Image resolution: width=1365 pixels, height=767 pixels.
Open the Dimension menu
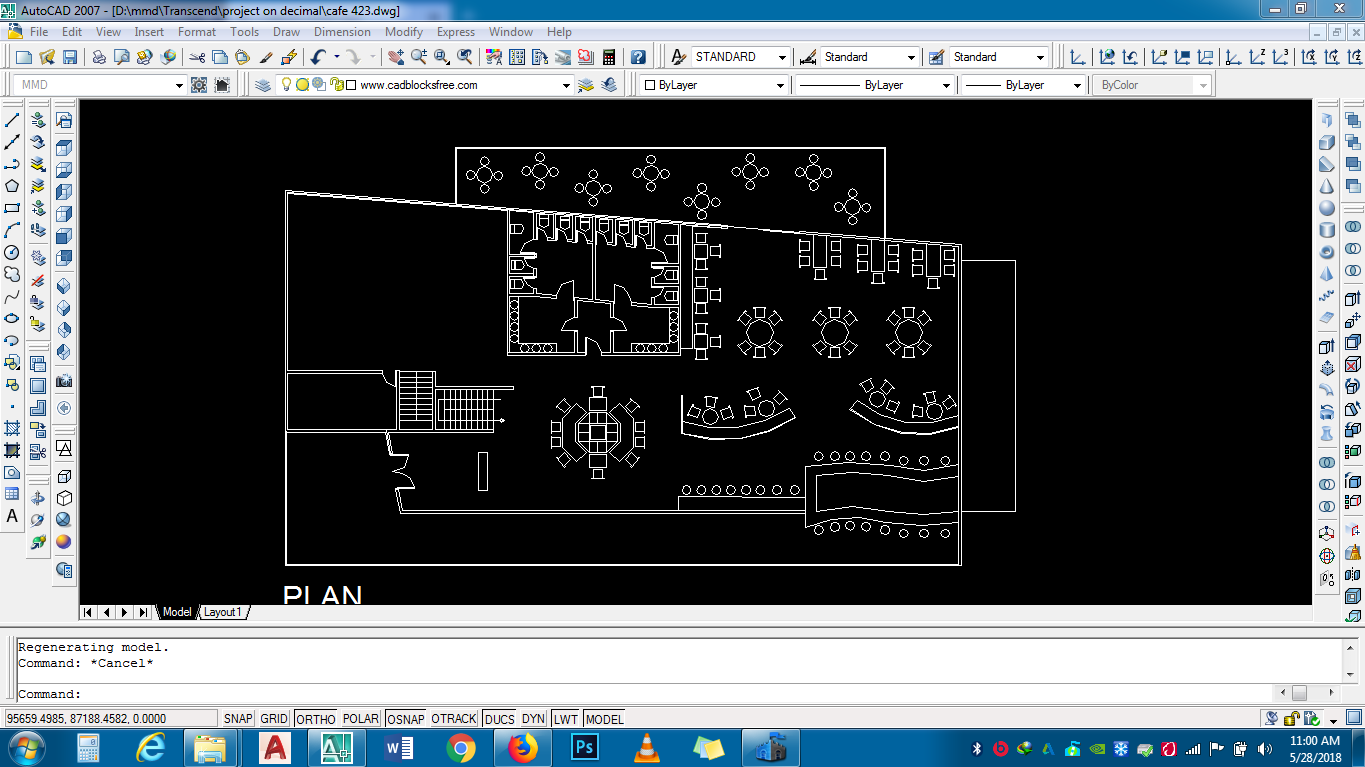coord(342,32)
